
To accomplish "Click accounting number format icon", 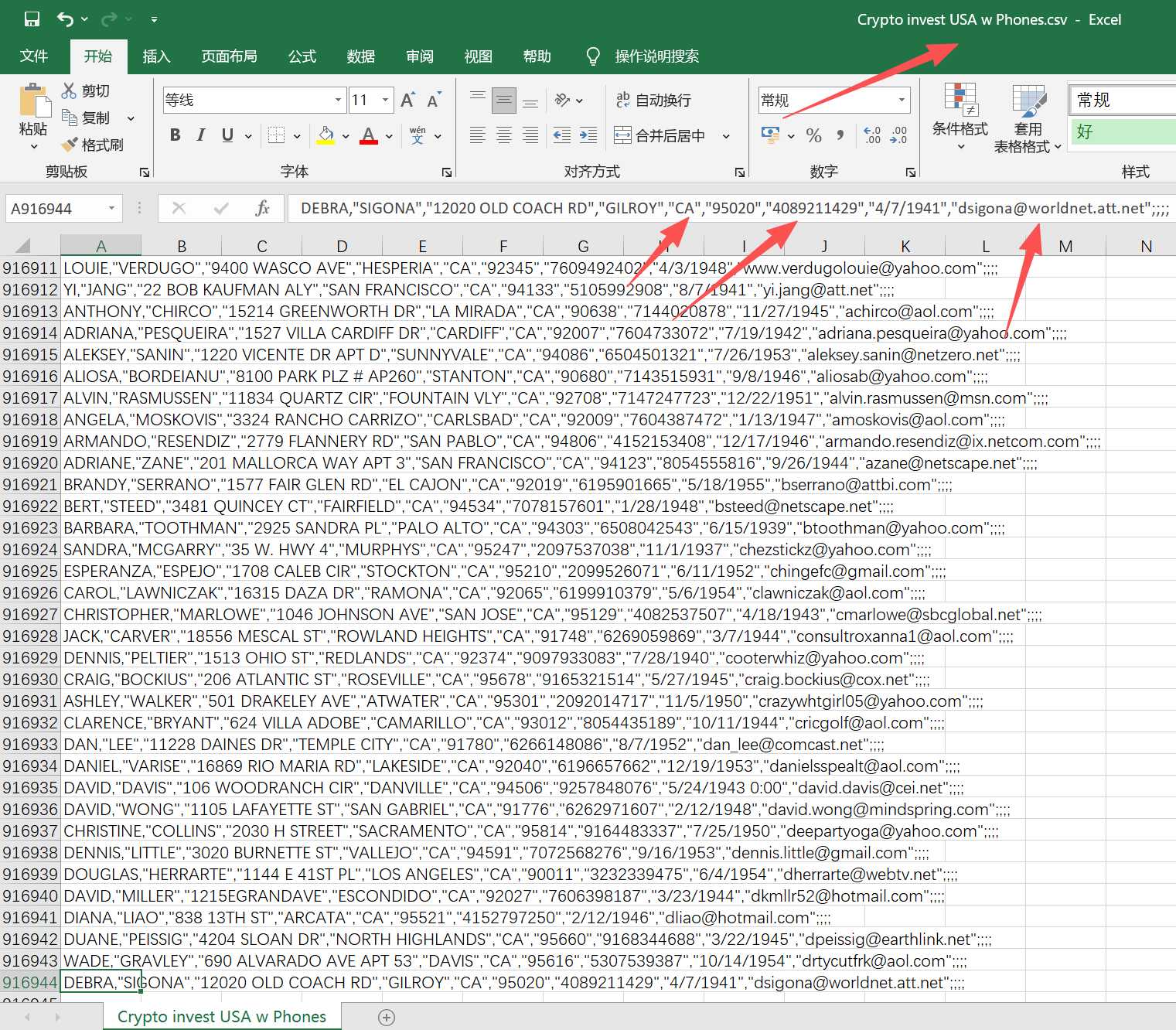I will click(770, 135).
